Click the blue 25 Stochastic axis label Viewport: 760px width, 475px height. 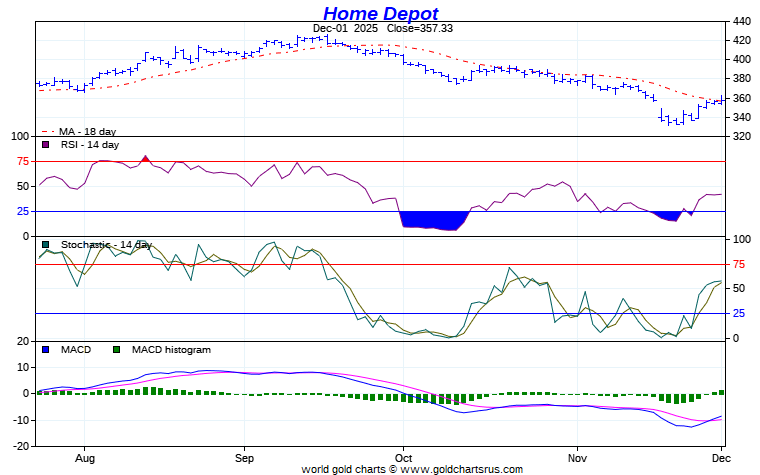[x=739, y=314]
